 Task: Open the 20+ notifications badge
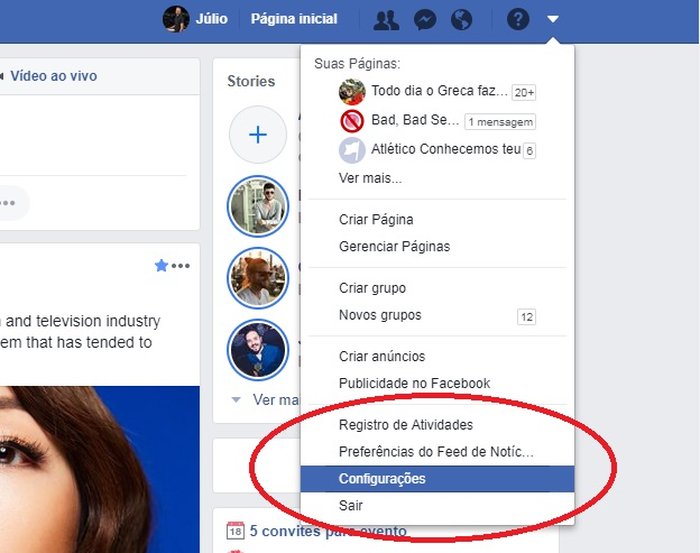click(x=524, y=92)
